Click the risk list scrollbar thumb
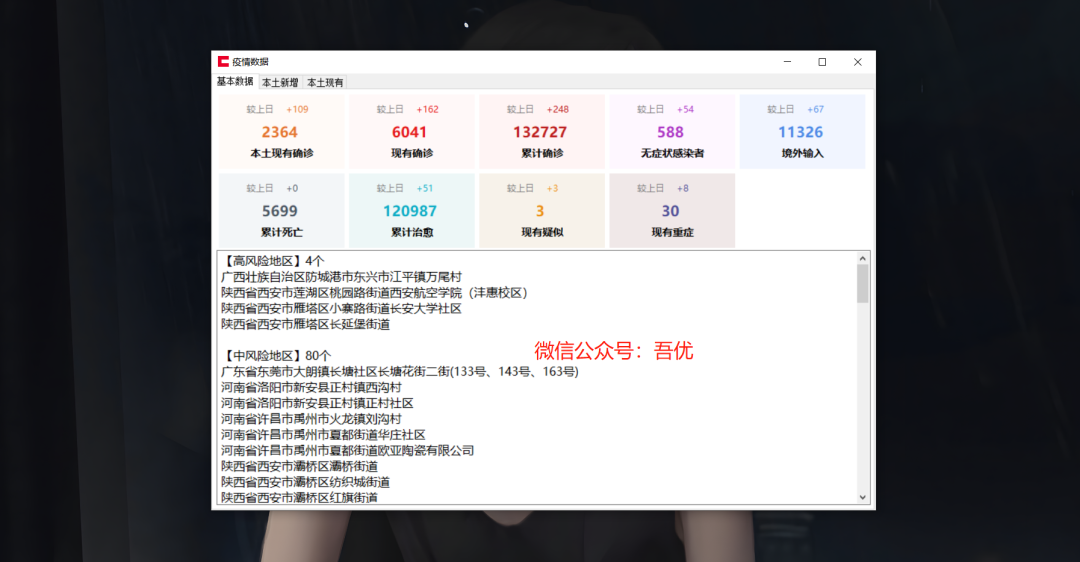Image resolution: width=1080 pixels, height=562 pixels. (x=862, y=284)
